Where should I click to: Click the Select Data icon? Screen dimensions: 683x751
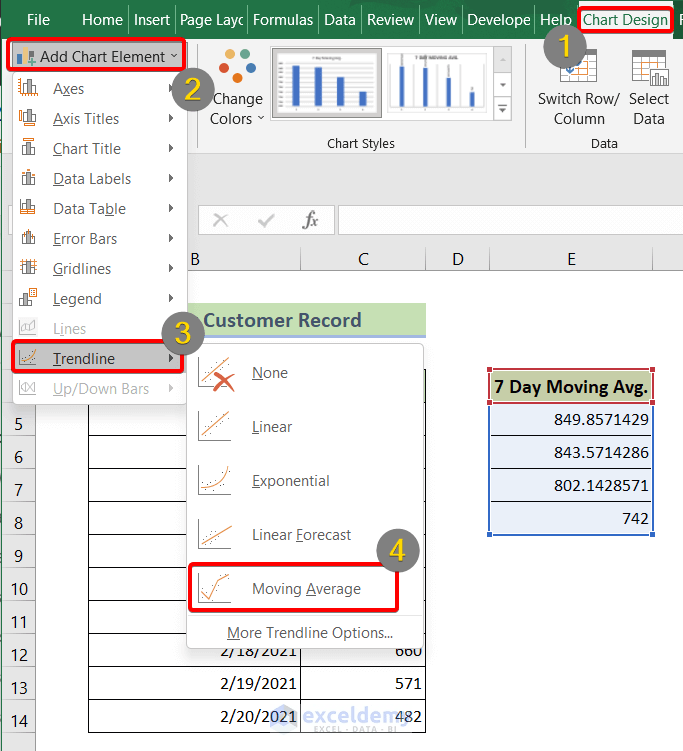[x=649, y=68]
